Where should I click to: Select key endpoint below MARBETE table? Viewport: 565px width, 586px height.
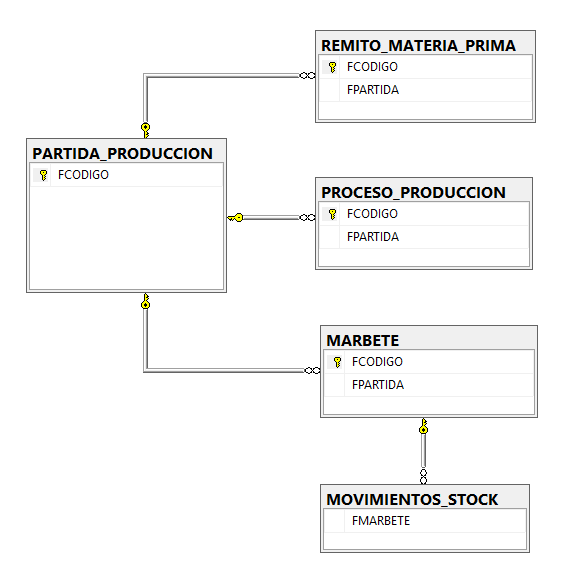(x=423, y=426)
